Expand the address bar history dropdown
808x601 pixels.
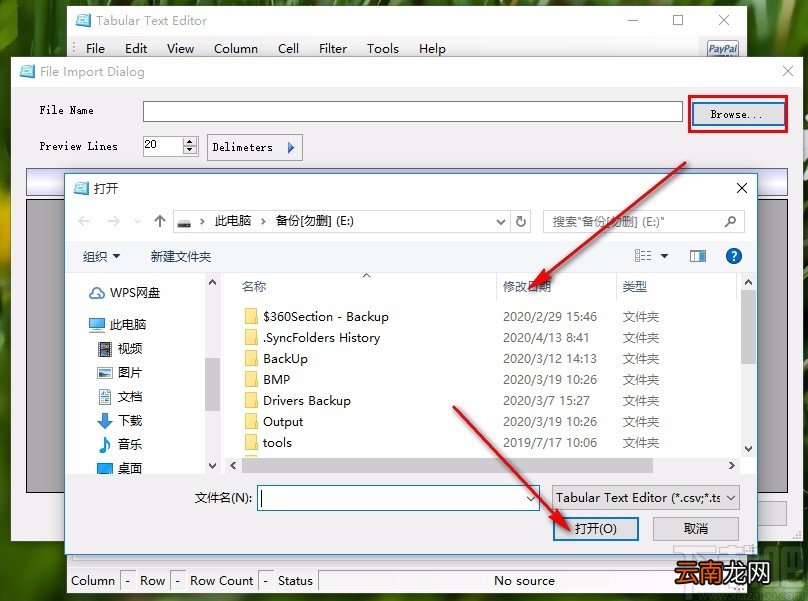pos(500,222)
